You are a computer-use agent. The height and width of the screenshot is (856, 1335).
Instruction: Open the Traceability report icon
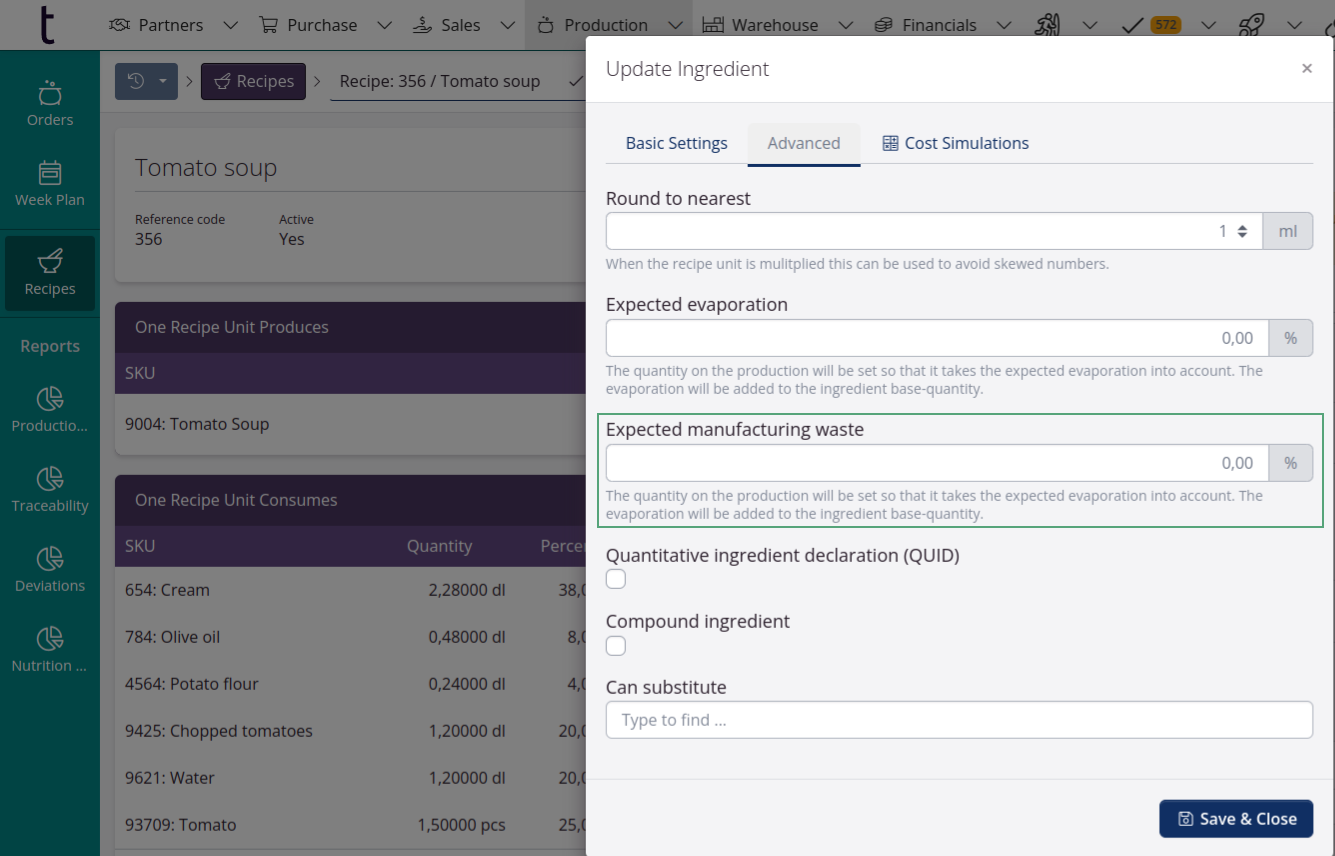(50, 479)
